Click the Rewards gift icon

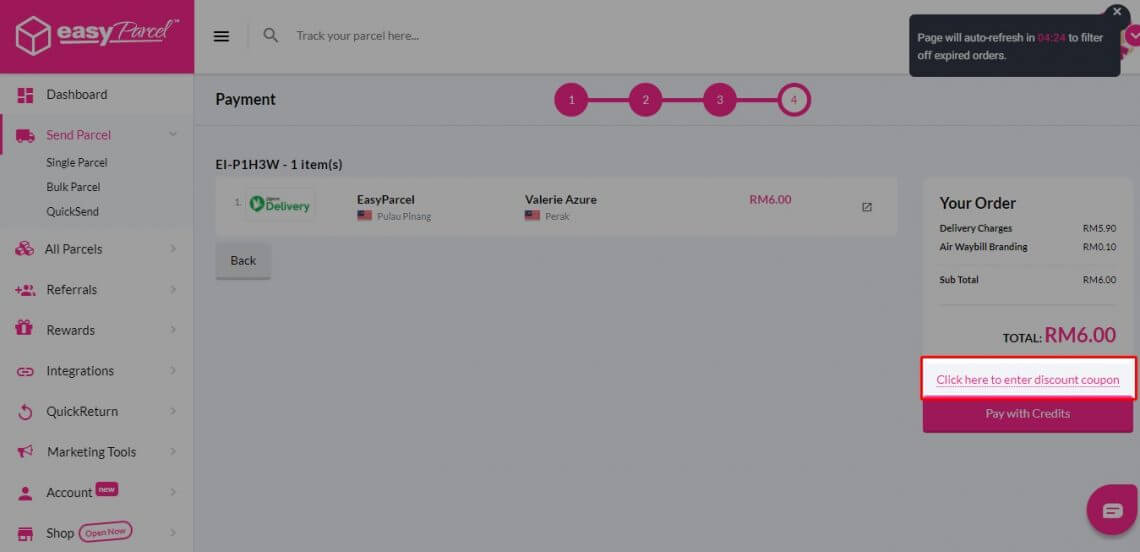(25, 329)
